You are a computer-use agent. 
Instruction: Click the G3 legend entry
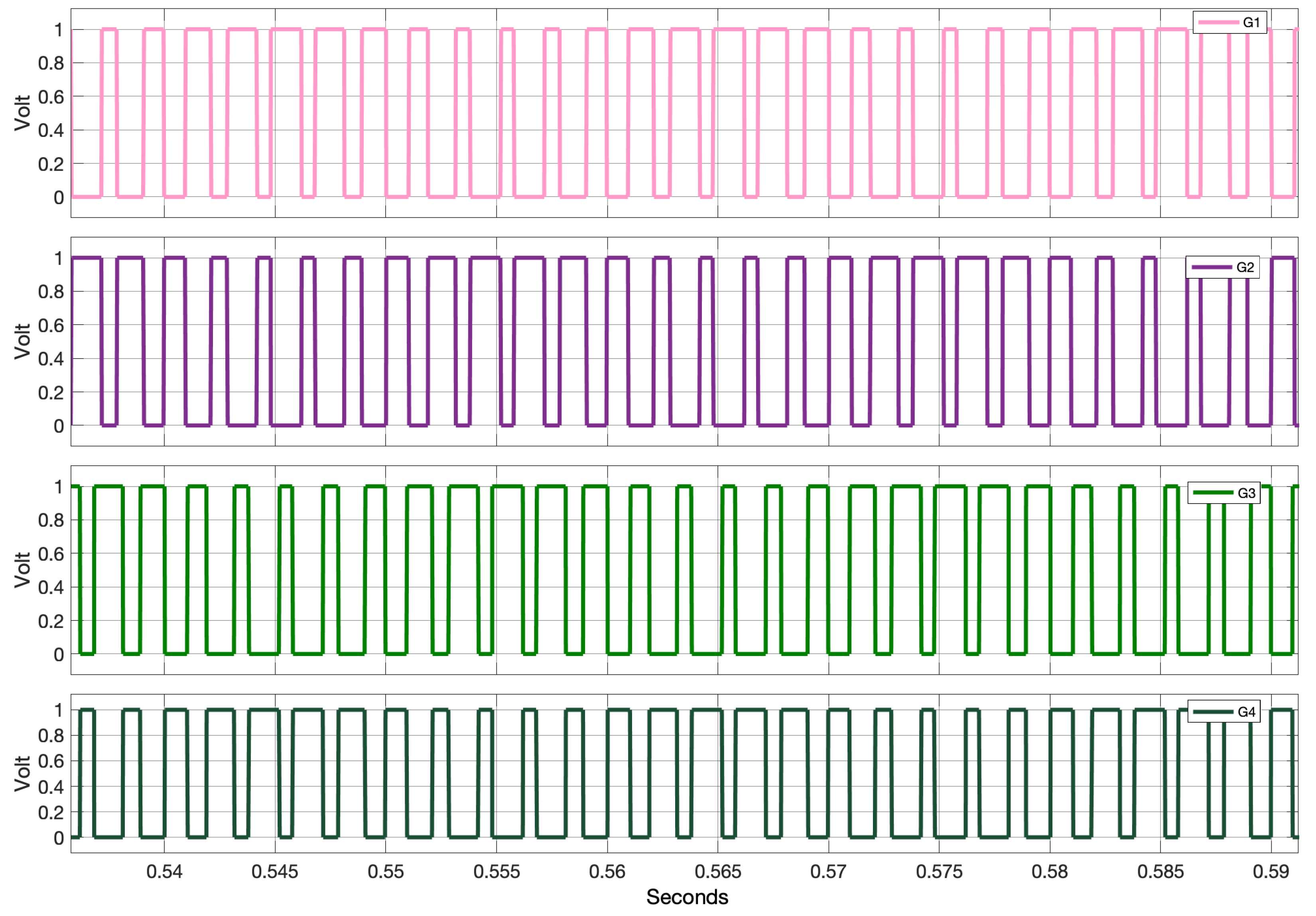click(1224, 493)
